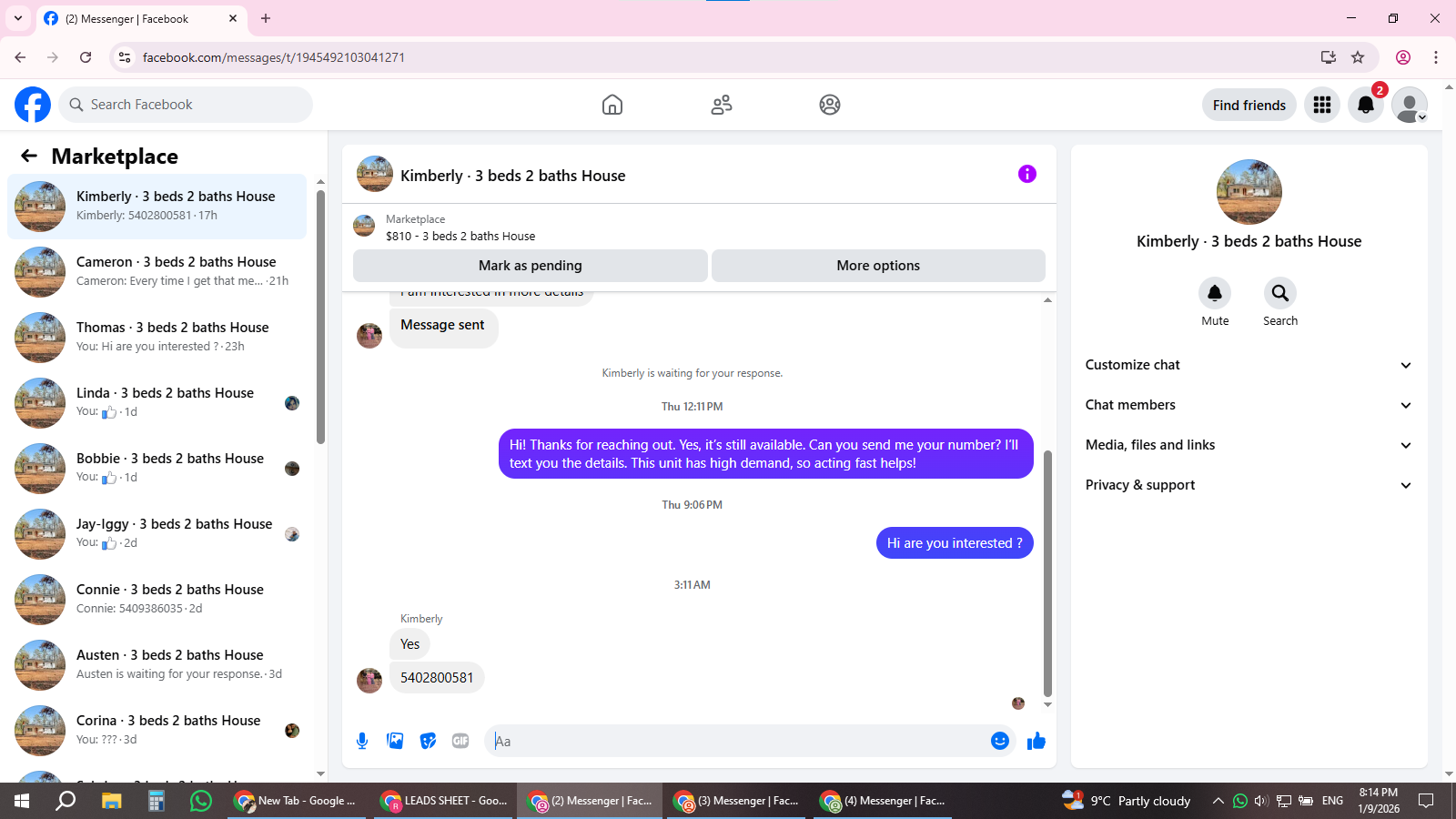This screenshot has height=819, width=1456.
Task: Start a voice clip with the microphone icon
Action: point(362,741)
